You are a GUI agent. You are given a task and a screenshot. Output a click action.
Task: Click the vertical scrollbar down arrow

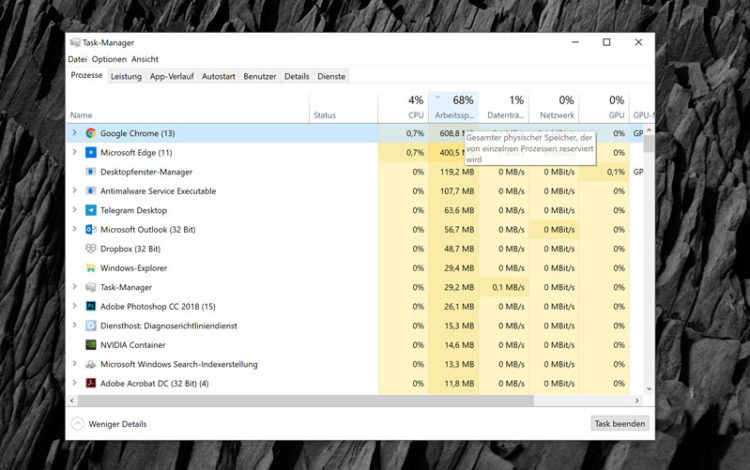(649, 389)
